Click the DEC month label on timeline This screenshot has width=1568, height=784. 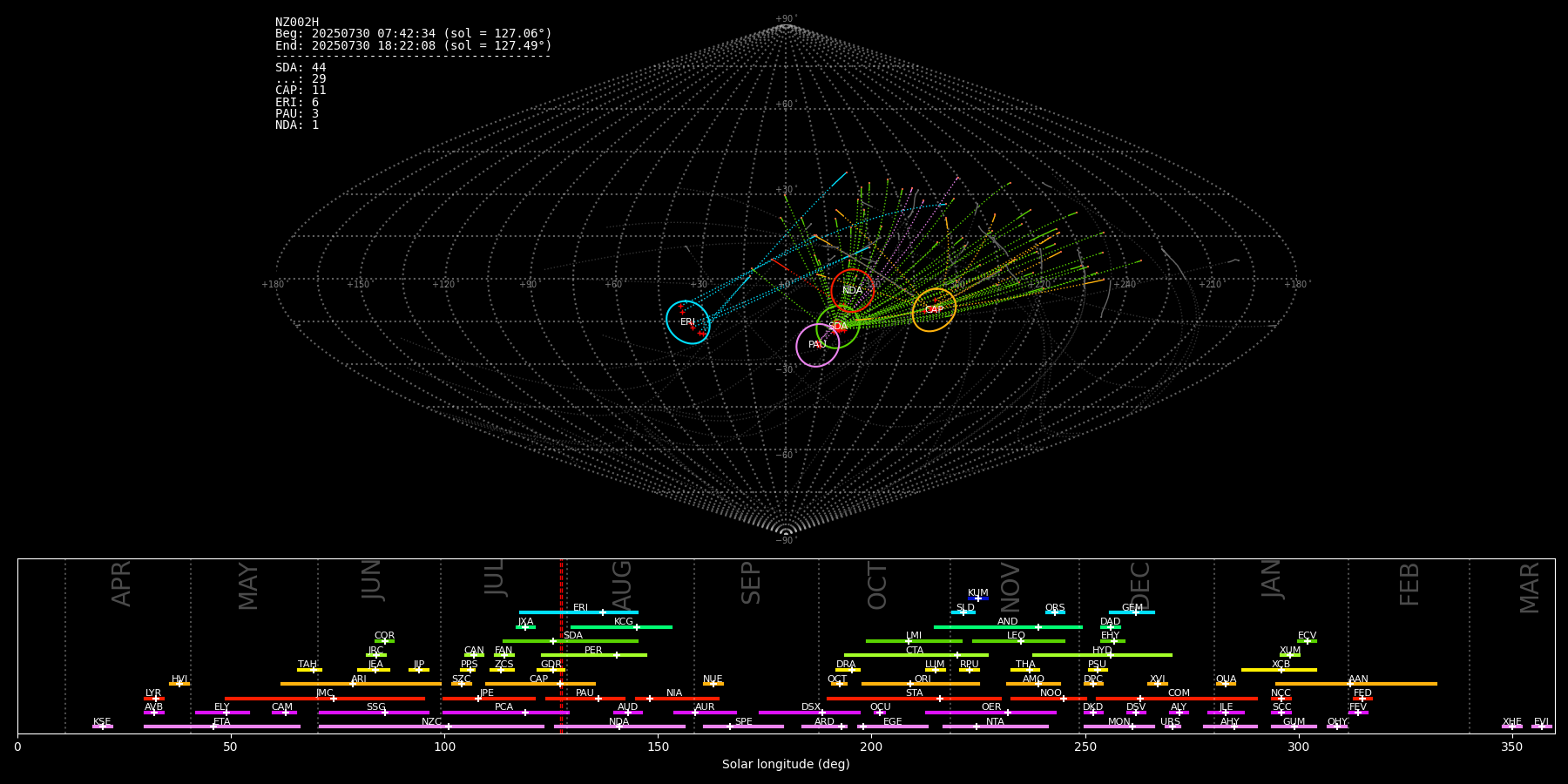click(1140, 585)
